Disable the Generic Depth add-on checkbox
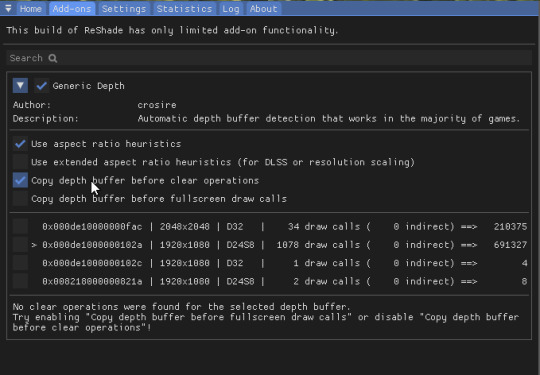The height and width of the screenshot is (375, 540). click(41, 85)
